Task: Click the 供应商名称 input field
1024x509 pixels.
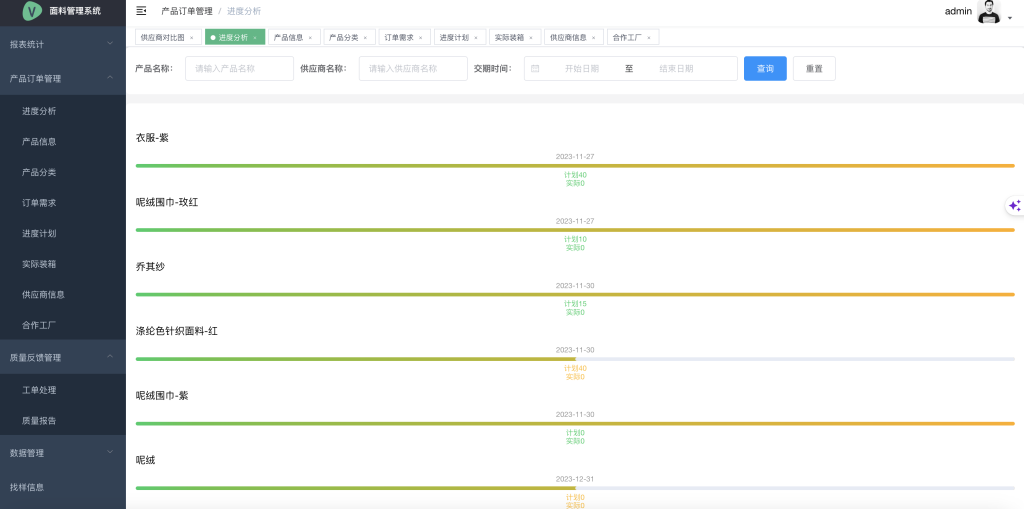Action: coord(413,69)
